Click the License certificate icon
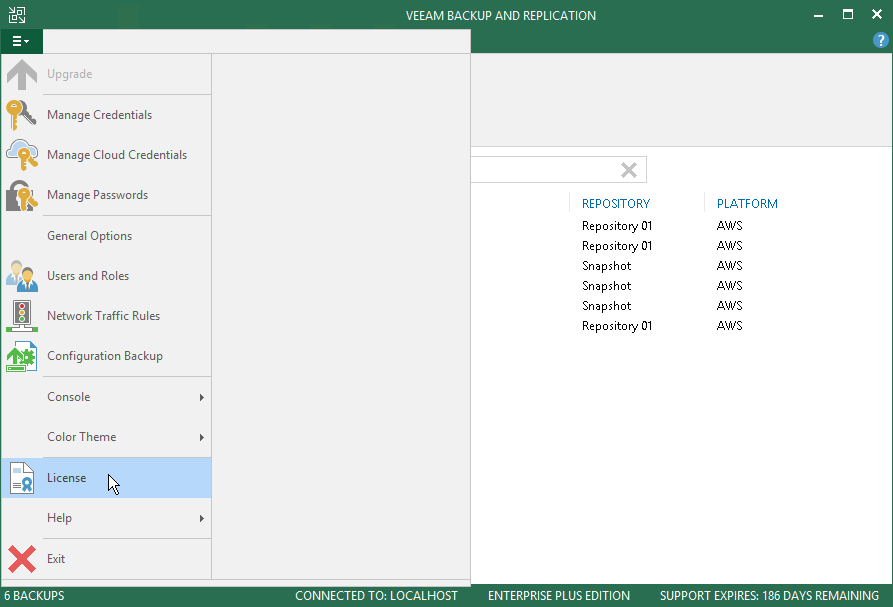This screenshot has height=607, width=893. click(22, 478)
